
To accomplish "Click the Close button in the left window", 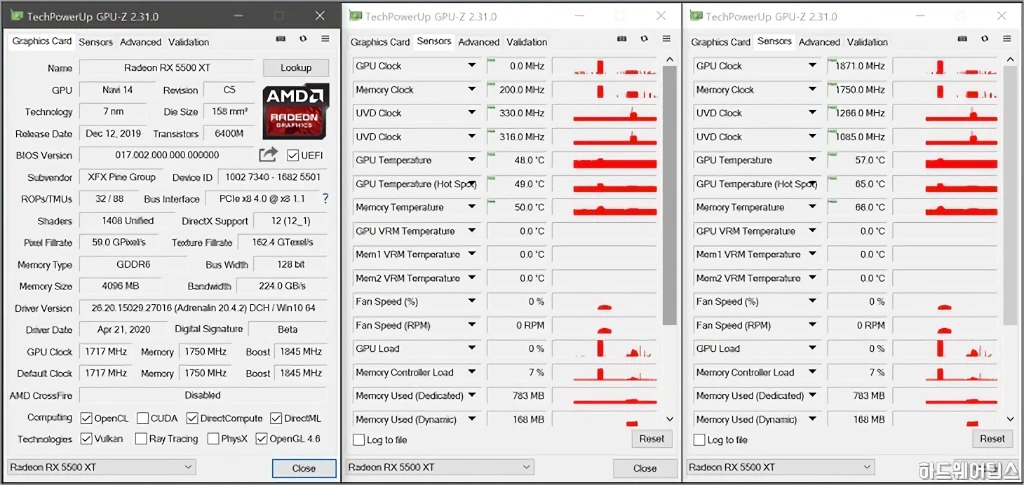I will pyautogui.click(x=304, y=468).
